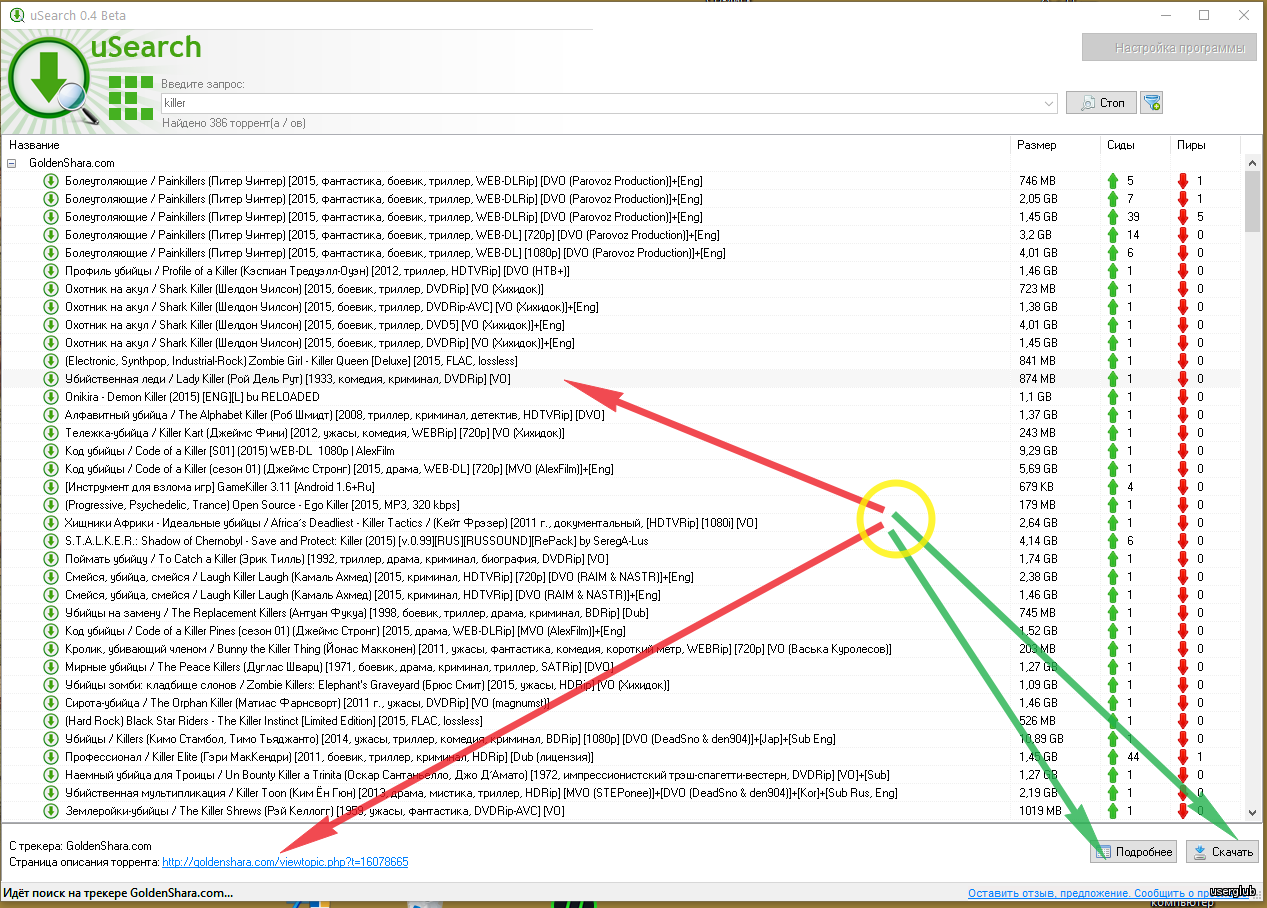Select the 1,45 GB Painkillers row title
Viewport: 1267px width, 908px height.
coord(384,217)
